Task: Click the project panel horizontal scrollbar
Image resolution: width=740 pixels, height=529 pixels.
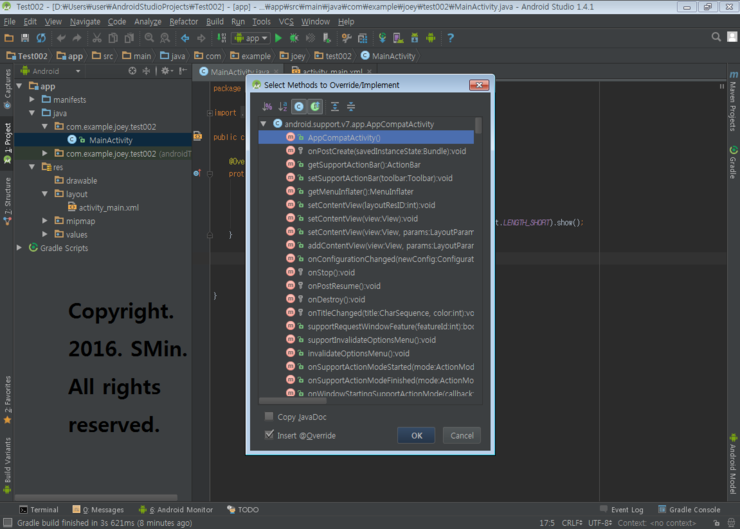Action: point(96,497)
